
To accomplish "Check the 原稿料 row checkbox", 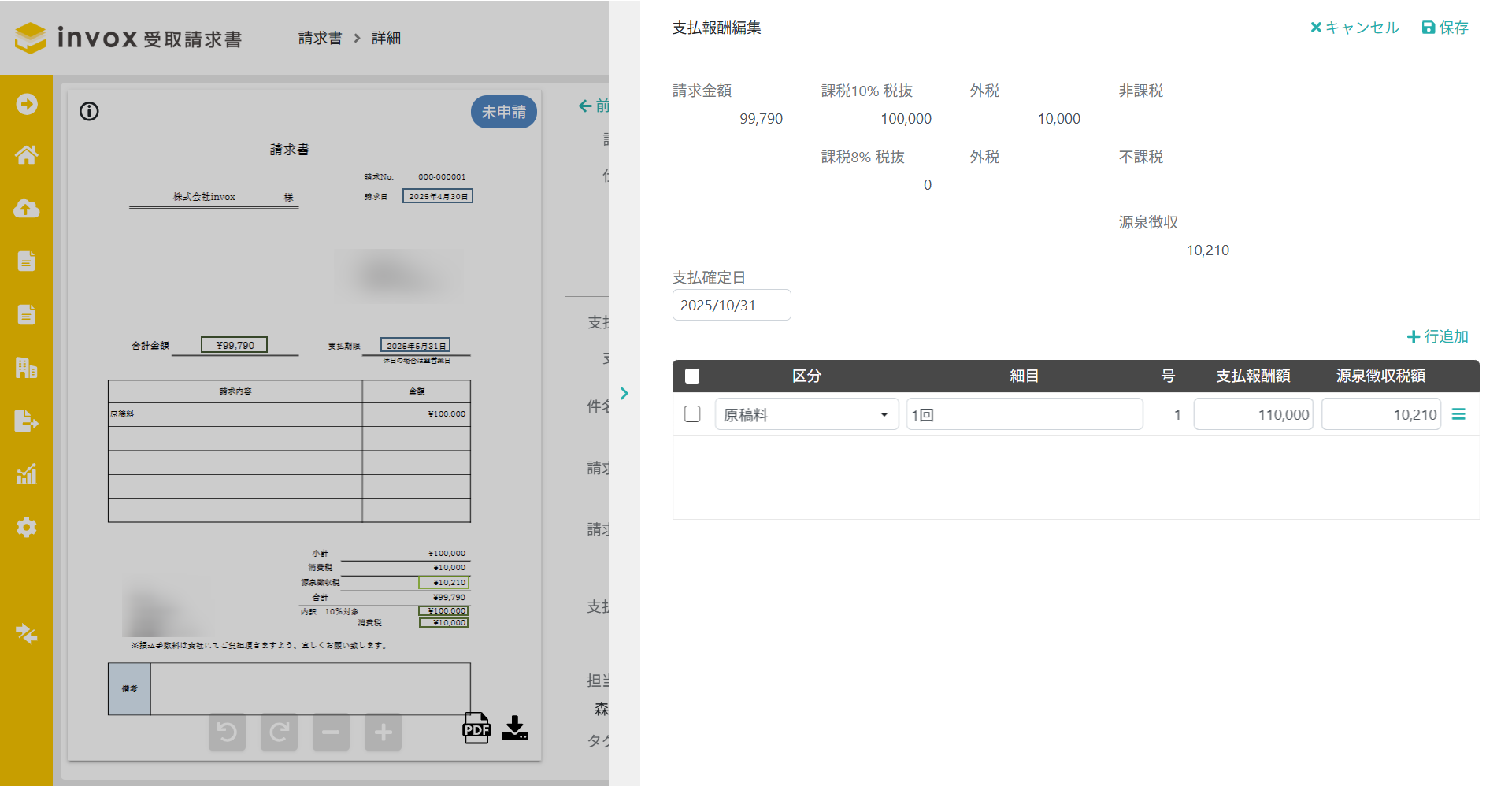I will coord(692,414).
